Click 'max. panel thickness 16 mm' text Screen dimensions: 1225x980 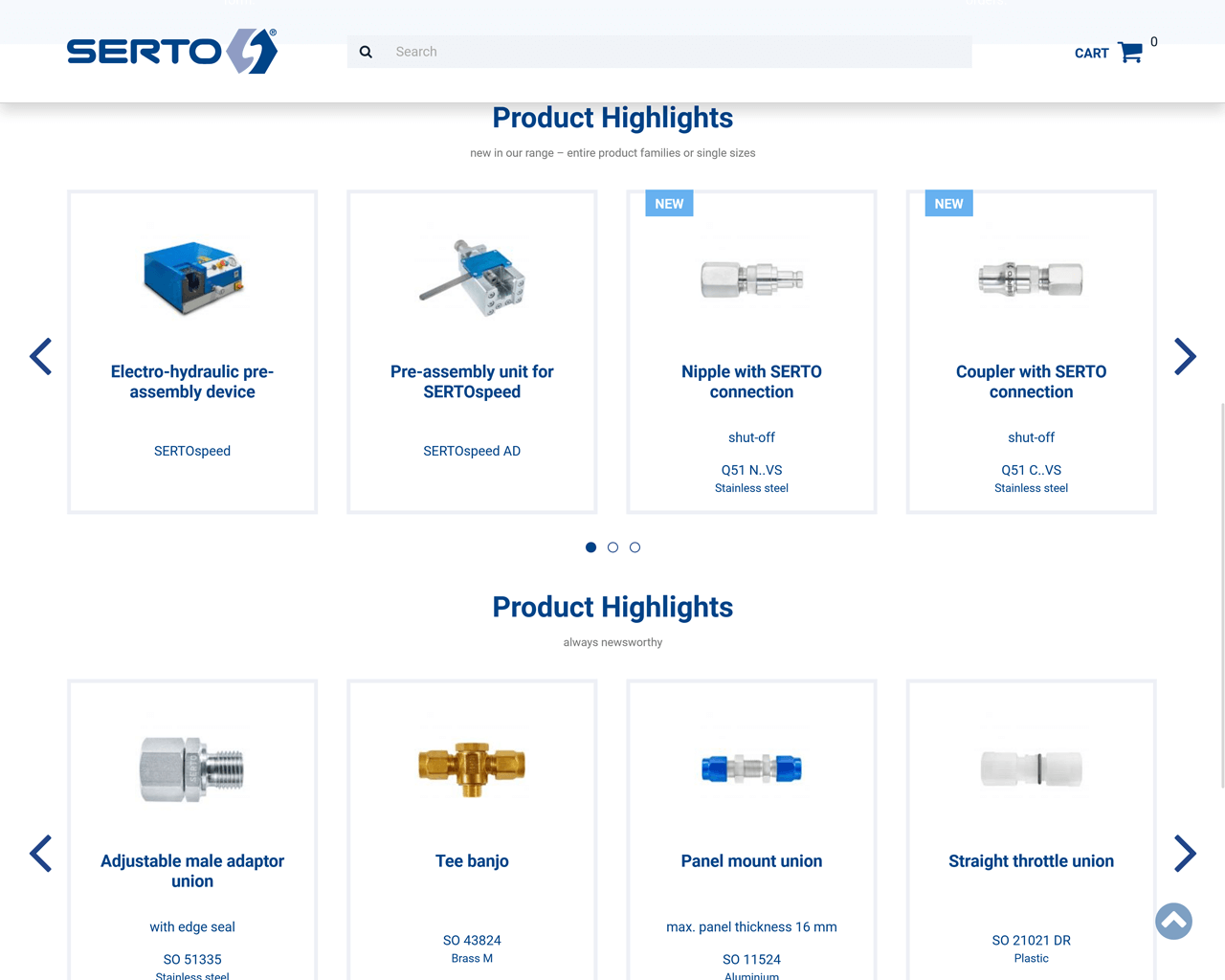[751, 926]
